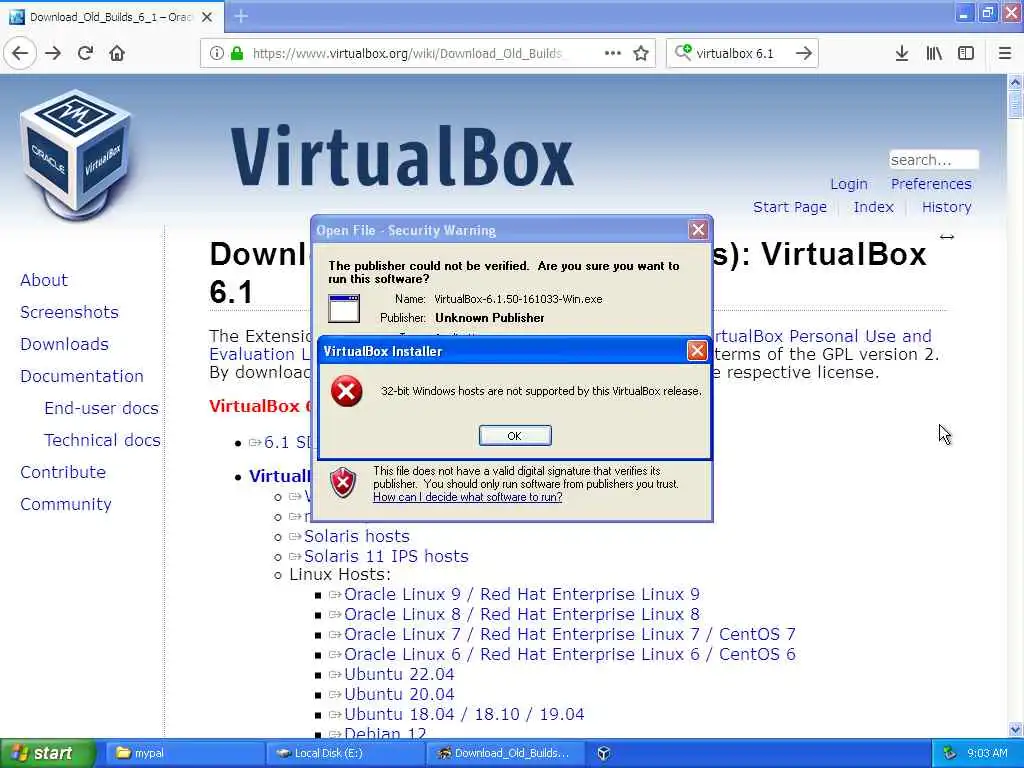Click the browser Back arrow button

coord(20,53)
